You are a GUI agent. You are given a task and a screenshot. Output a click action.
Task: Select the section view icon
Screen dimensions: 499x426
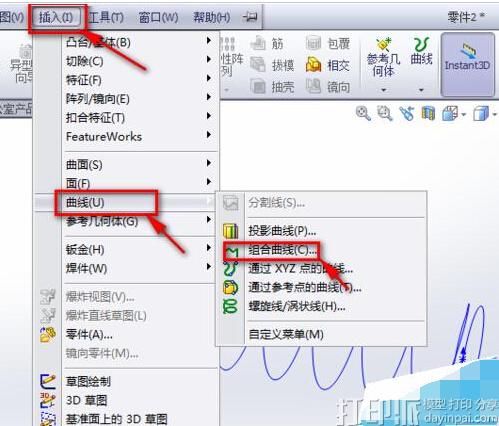pyautogui.click(x=428, y=113)
